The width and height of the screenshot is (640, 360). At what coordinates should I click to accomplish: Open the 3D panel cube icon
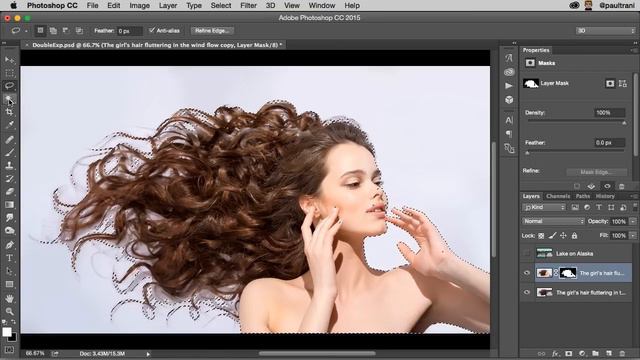509,100
